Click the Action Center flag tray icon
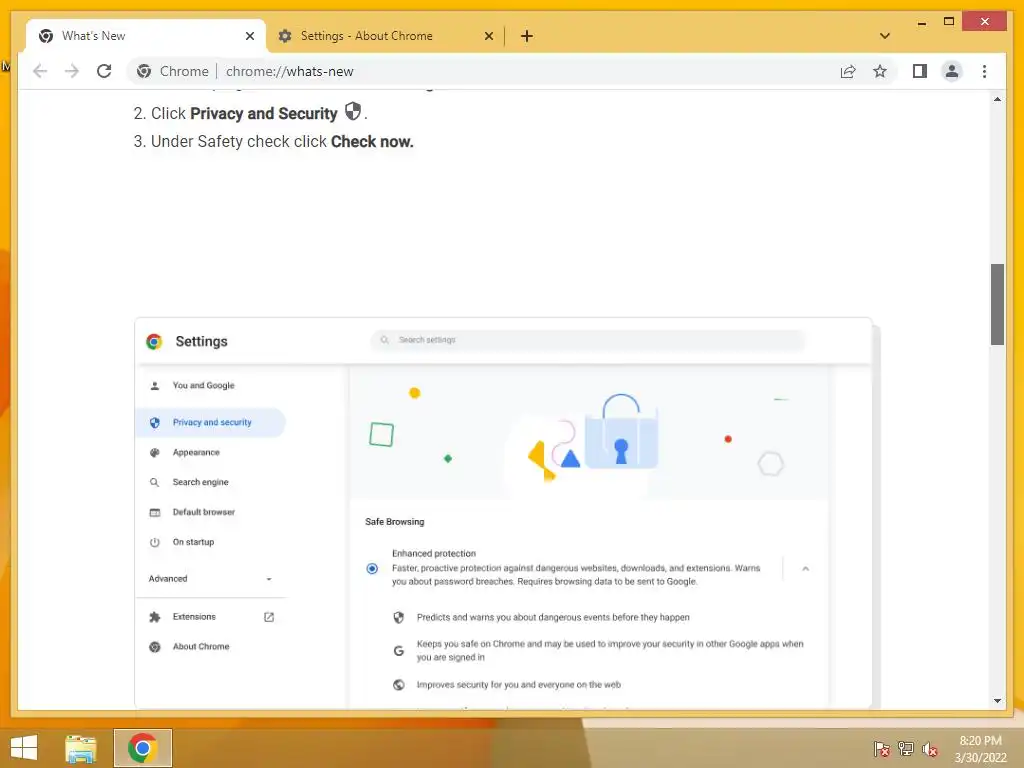 click(x=881, y=749)
